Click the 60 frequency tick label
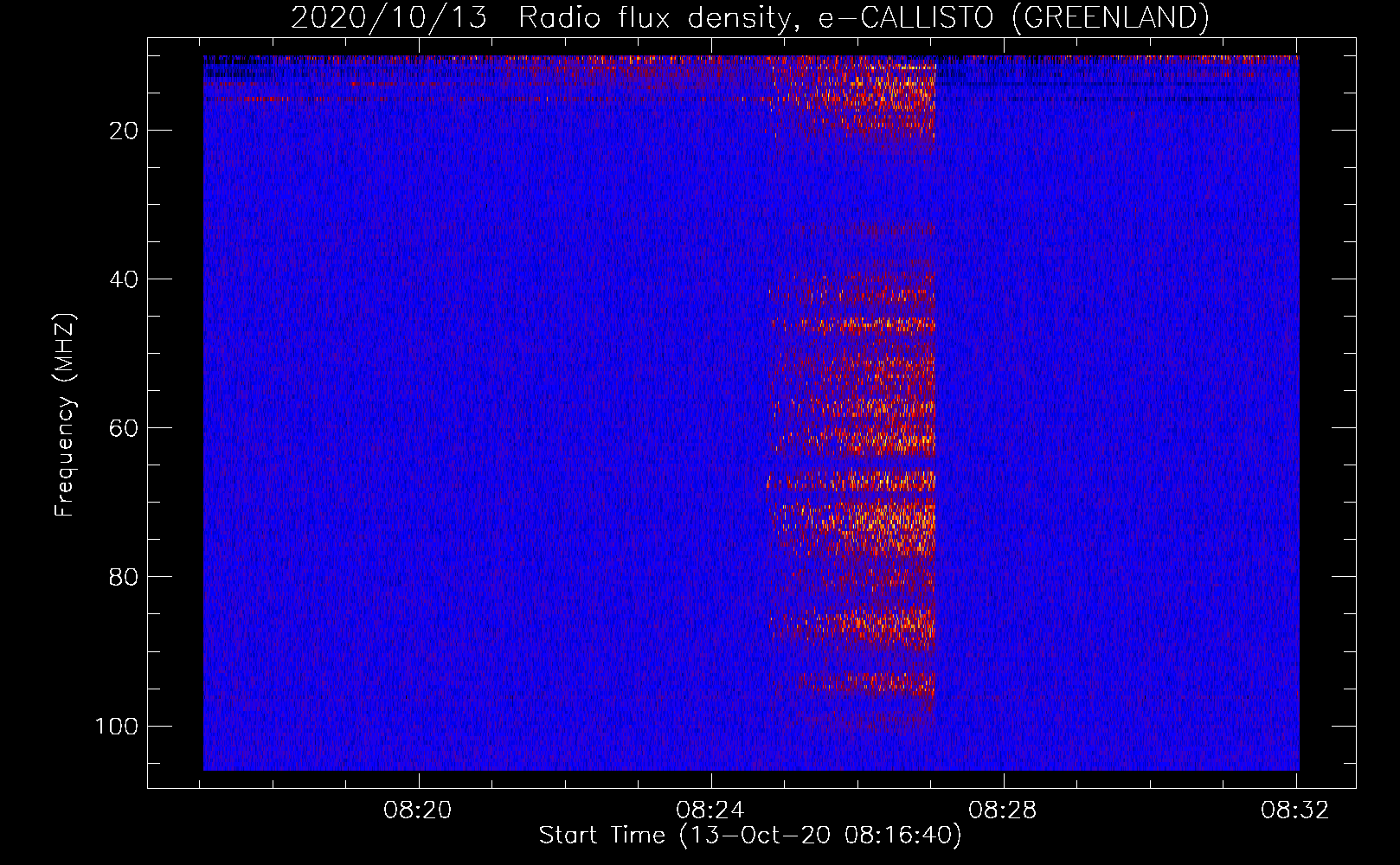The height and width of the screenshot is (865, 1400). tap(124, 428)
